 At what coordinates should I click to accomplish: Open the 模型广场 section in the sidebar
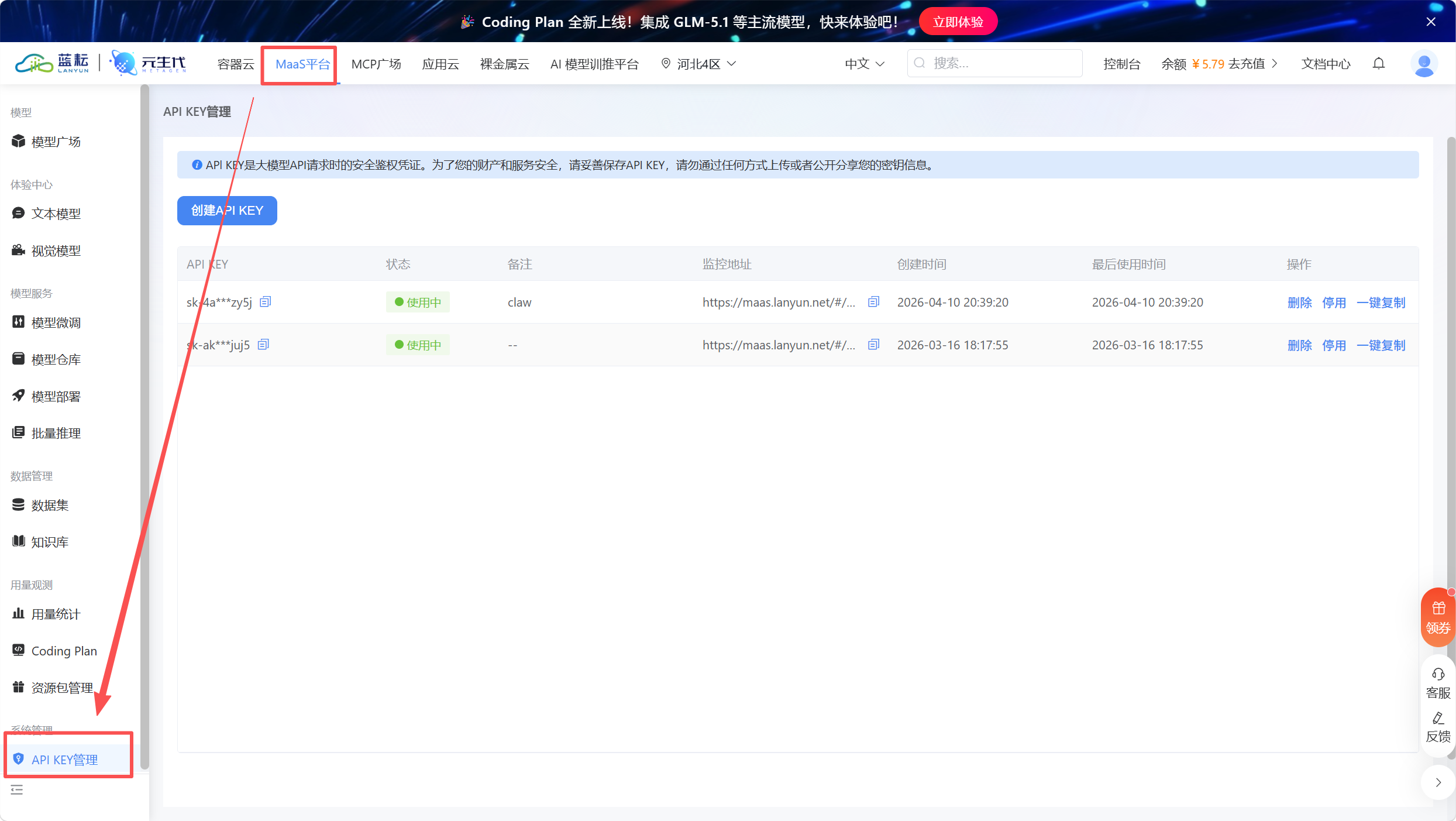pyautogui.click(x=56, y=141)
